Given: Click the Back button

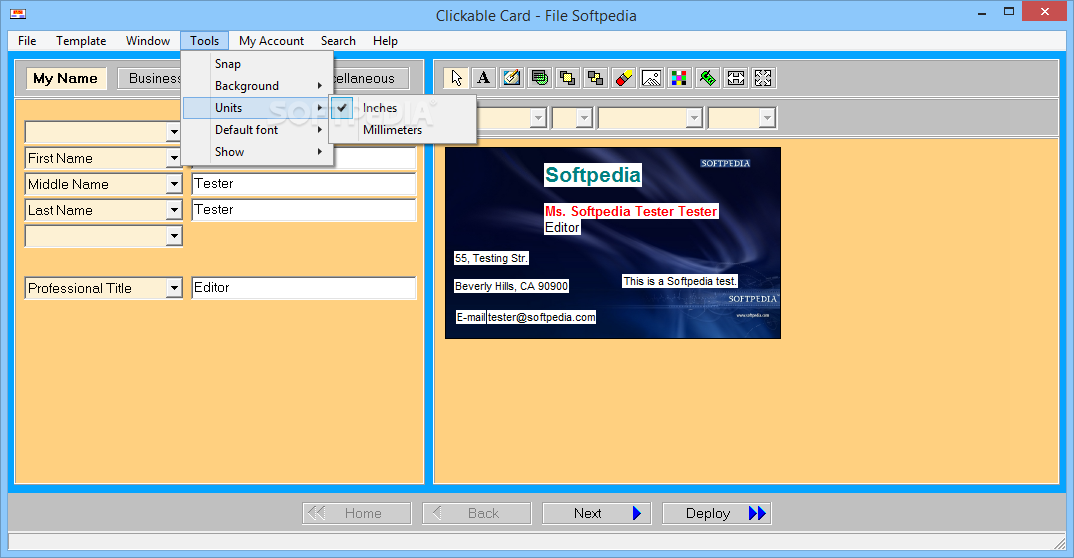Looking at the screenshot, I should coord(477,513).
